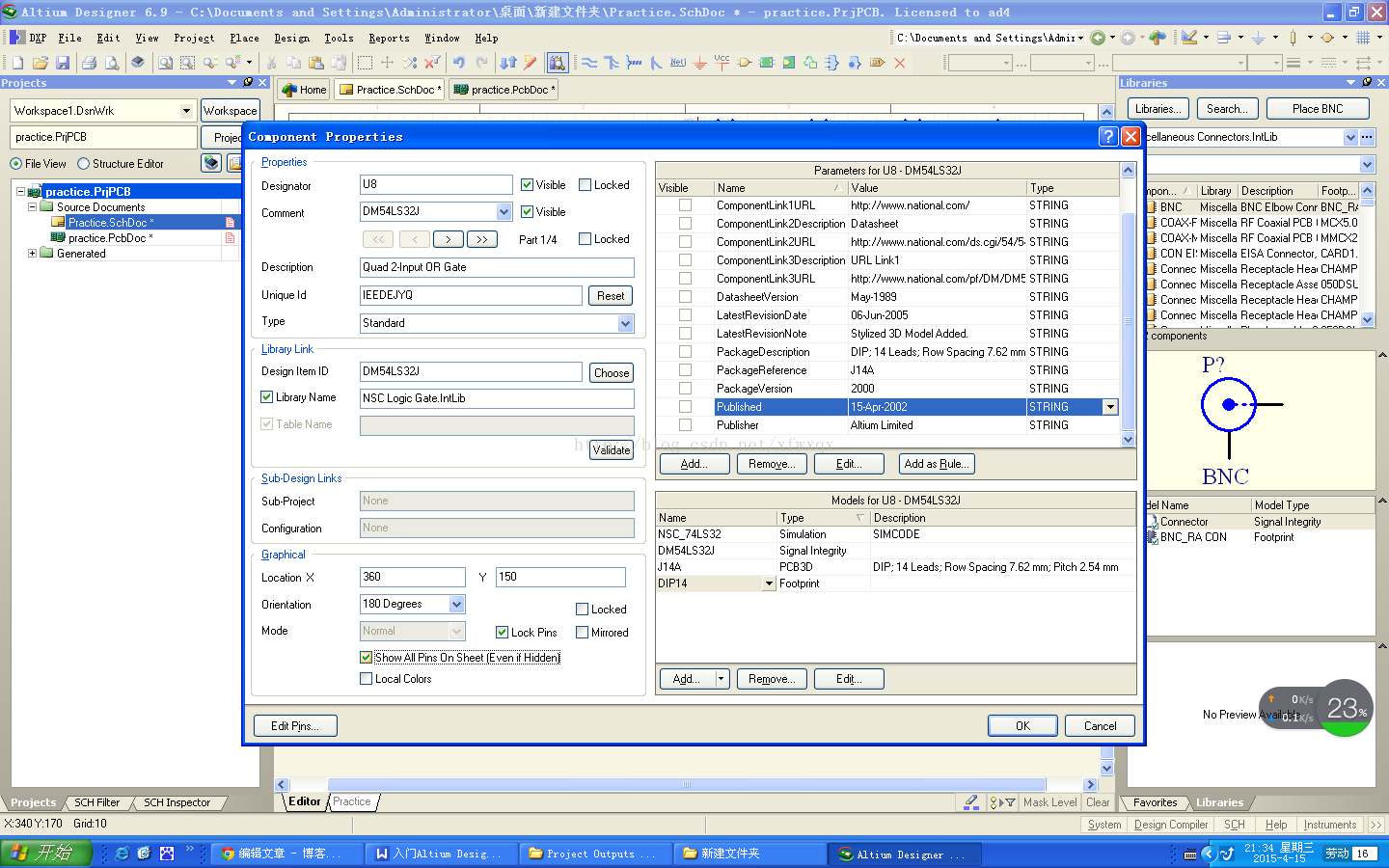The height and width of the screenshot is (868, 1389).
Task: Click the Edit Pins button
Action: (295, 725)
